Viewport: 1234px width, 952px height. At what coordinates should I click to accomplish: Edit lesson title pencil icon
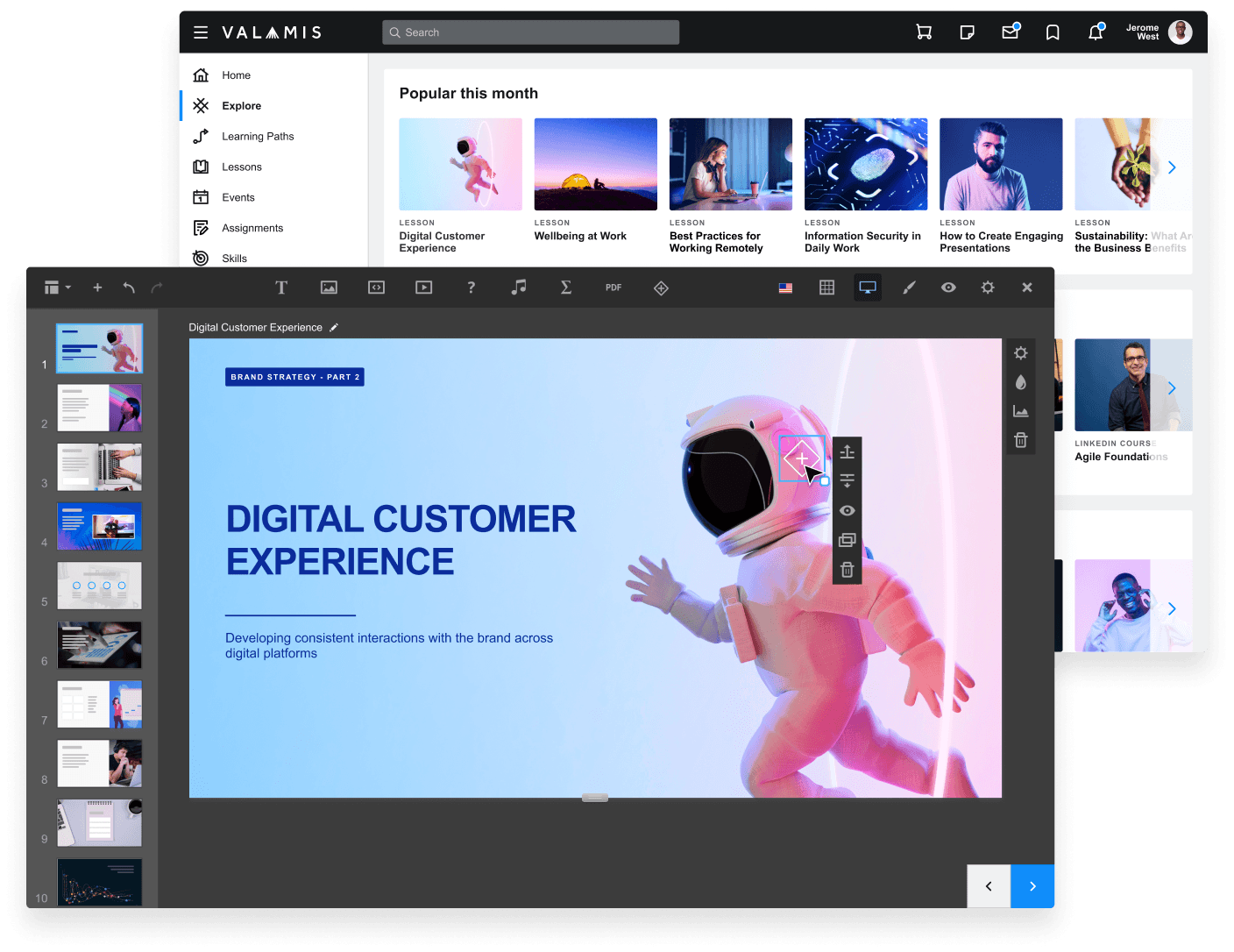(x=334, y=328)
